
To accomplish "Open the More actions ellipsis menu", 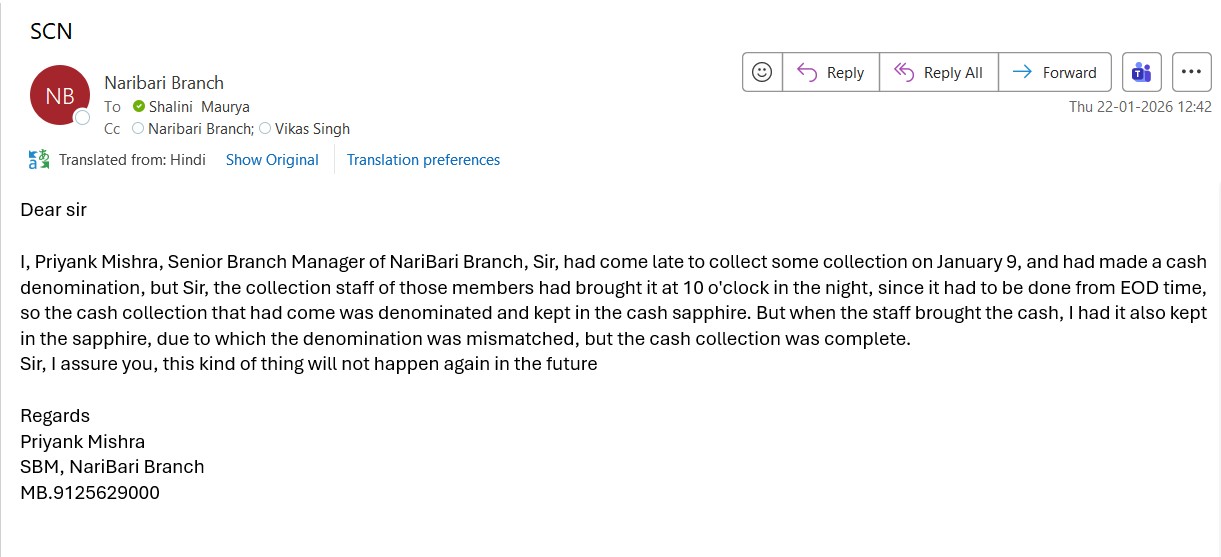I will [1191, 72].
